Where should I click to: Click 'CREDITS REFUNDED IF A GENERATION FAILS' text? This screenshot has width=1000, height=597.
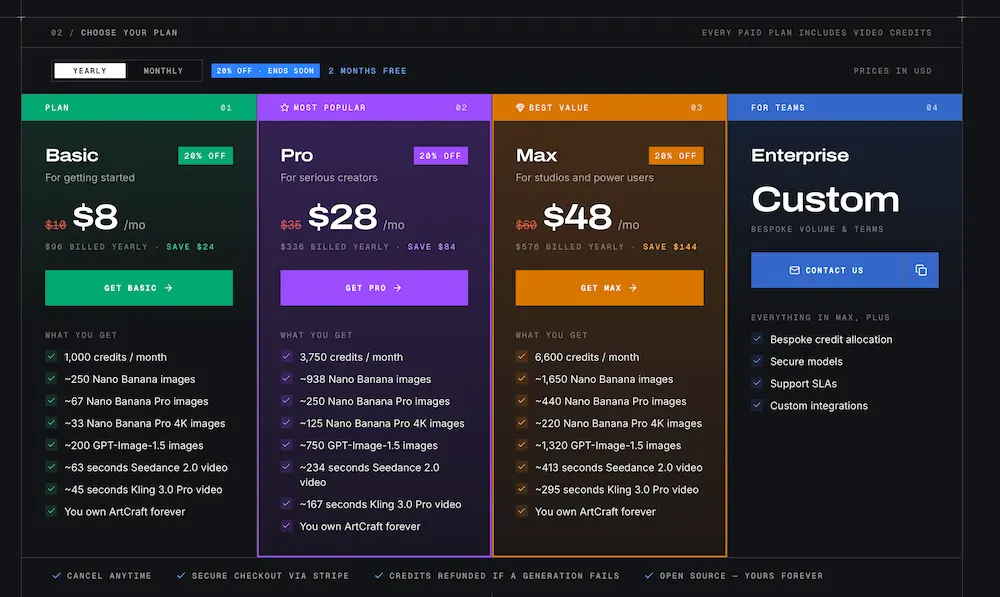[504, 575]
